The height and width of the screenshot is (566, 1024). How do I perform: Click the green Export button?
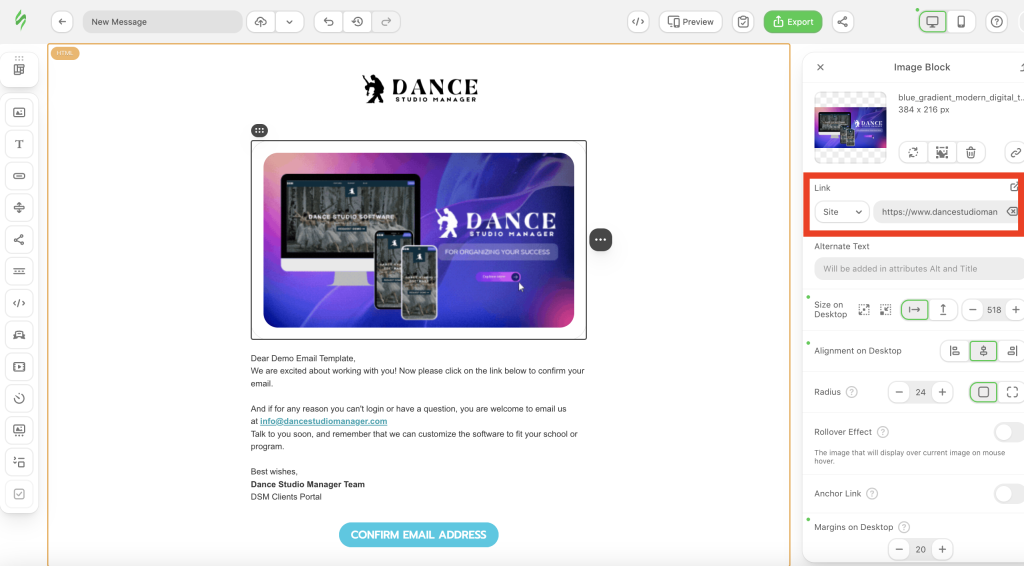[793, 22]
